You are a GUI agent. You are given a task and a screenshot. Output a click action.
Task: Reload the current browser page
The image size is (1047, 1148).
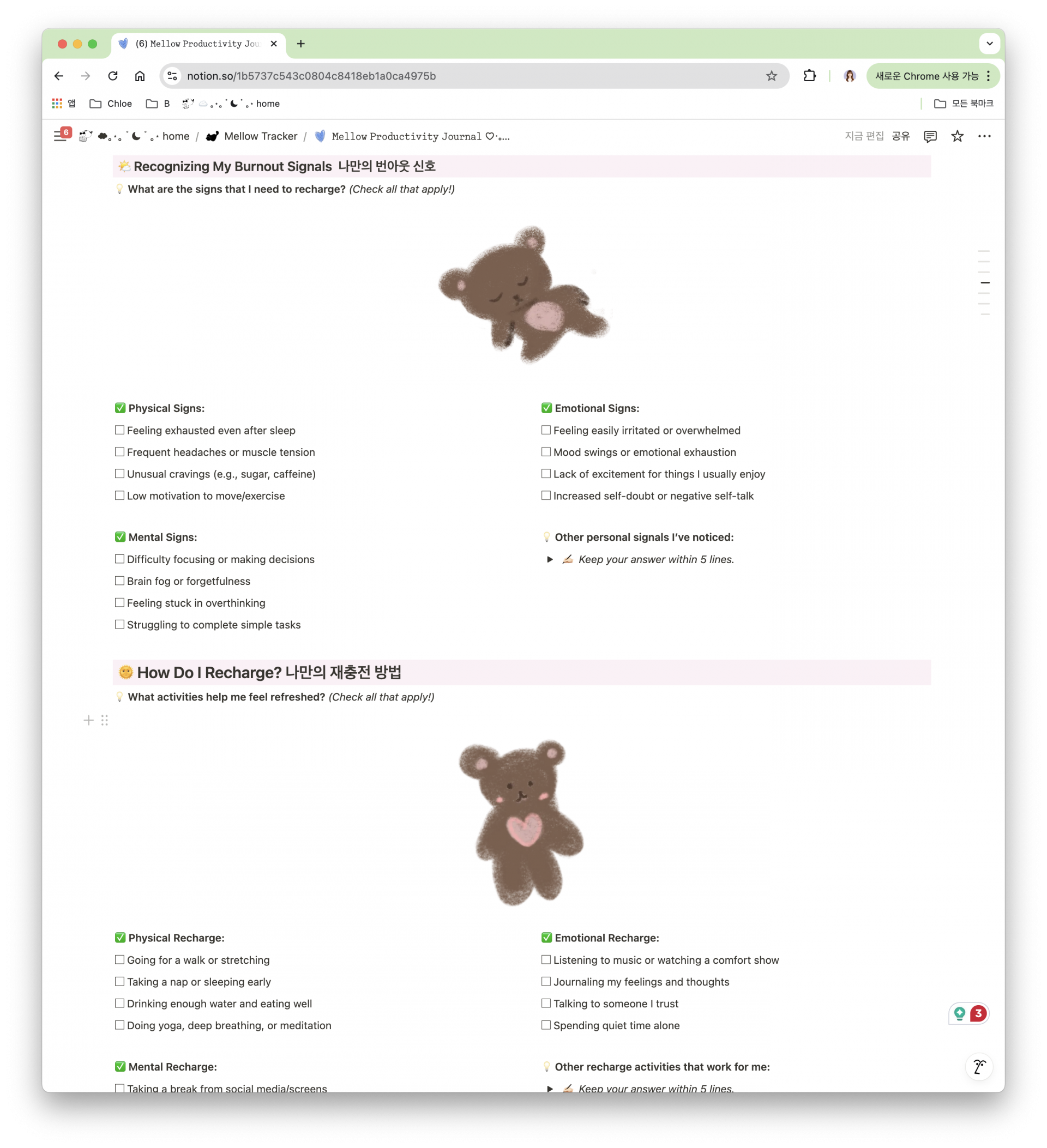(113, 76)
